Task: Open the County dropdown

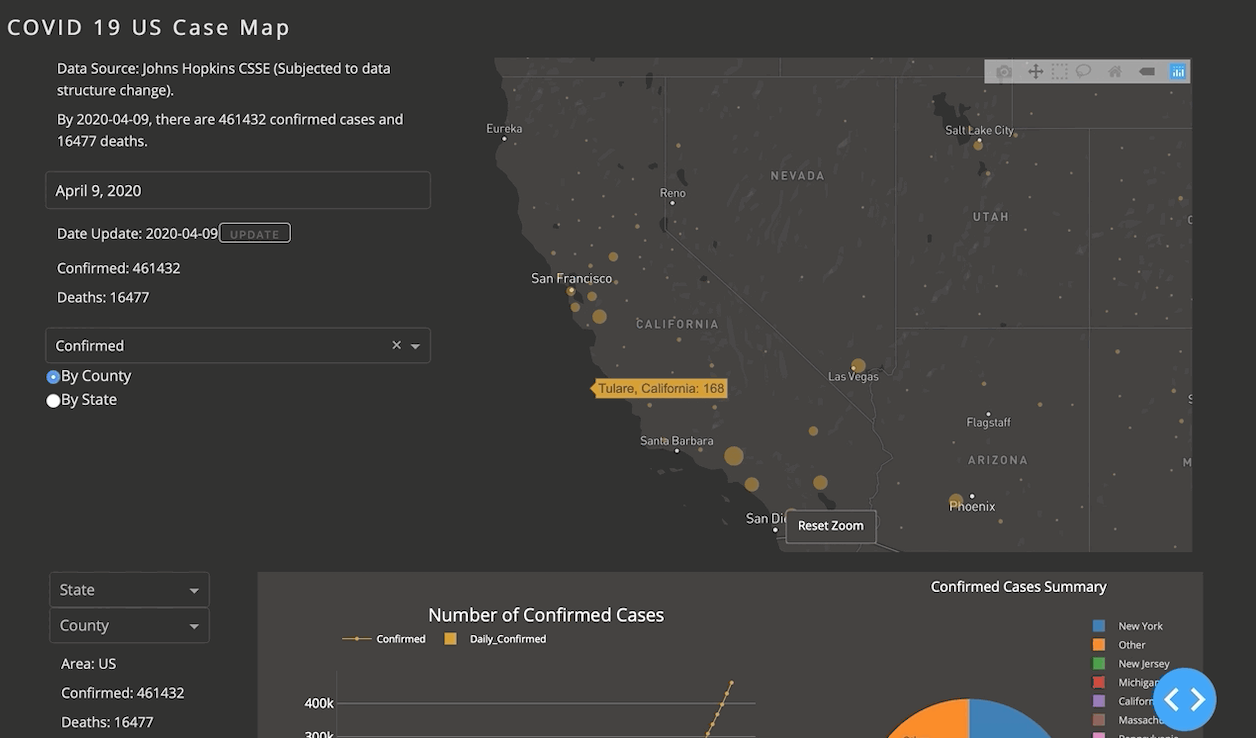Action: coord(129,625)
